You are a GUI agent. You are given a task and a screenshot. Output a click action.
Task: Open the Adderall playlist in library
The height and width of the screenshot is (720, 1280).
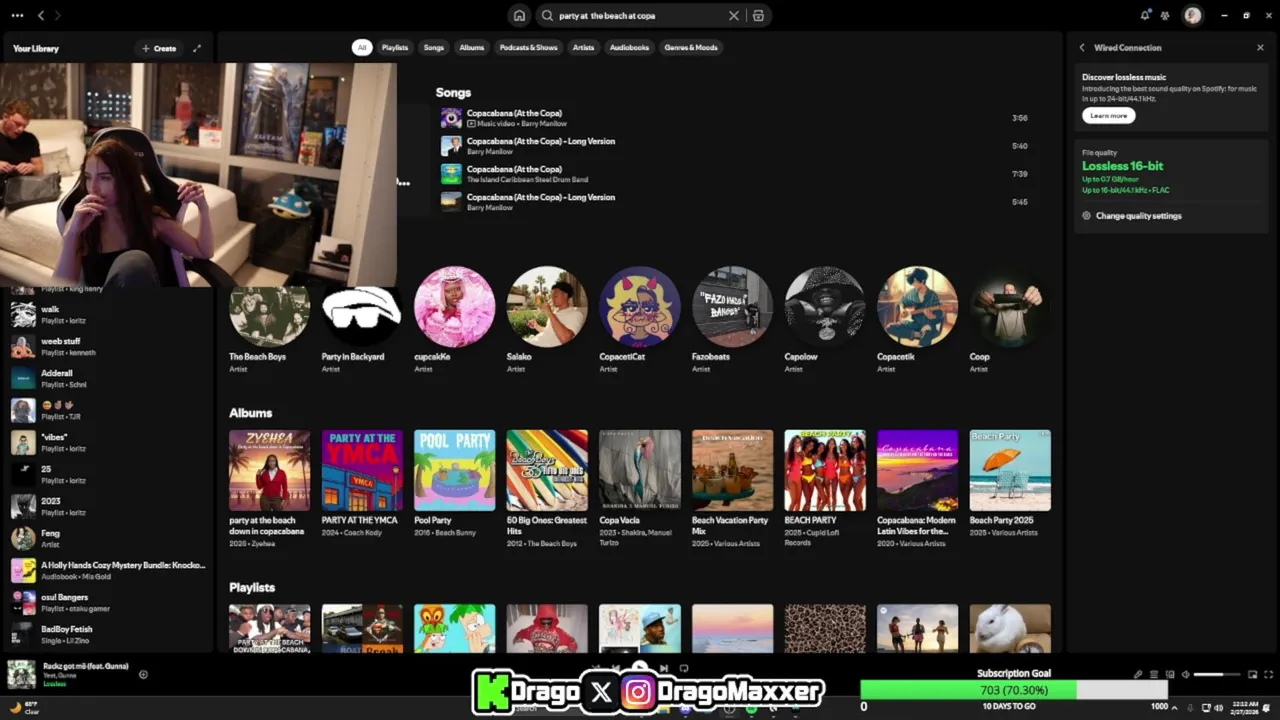point(108,378)
